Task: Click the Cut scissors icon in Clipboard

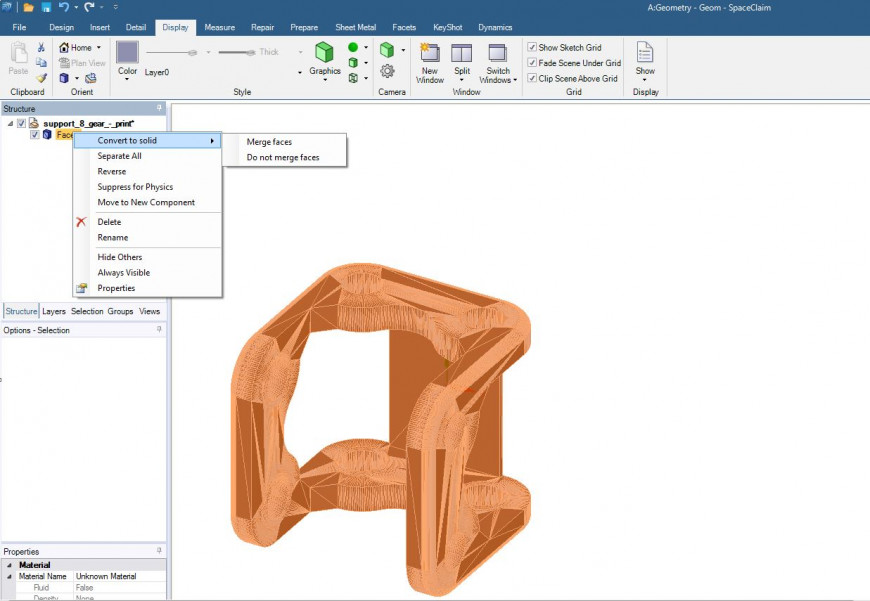Action: [x=41, y=47]
